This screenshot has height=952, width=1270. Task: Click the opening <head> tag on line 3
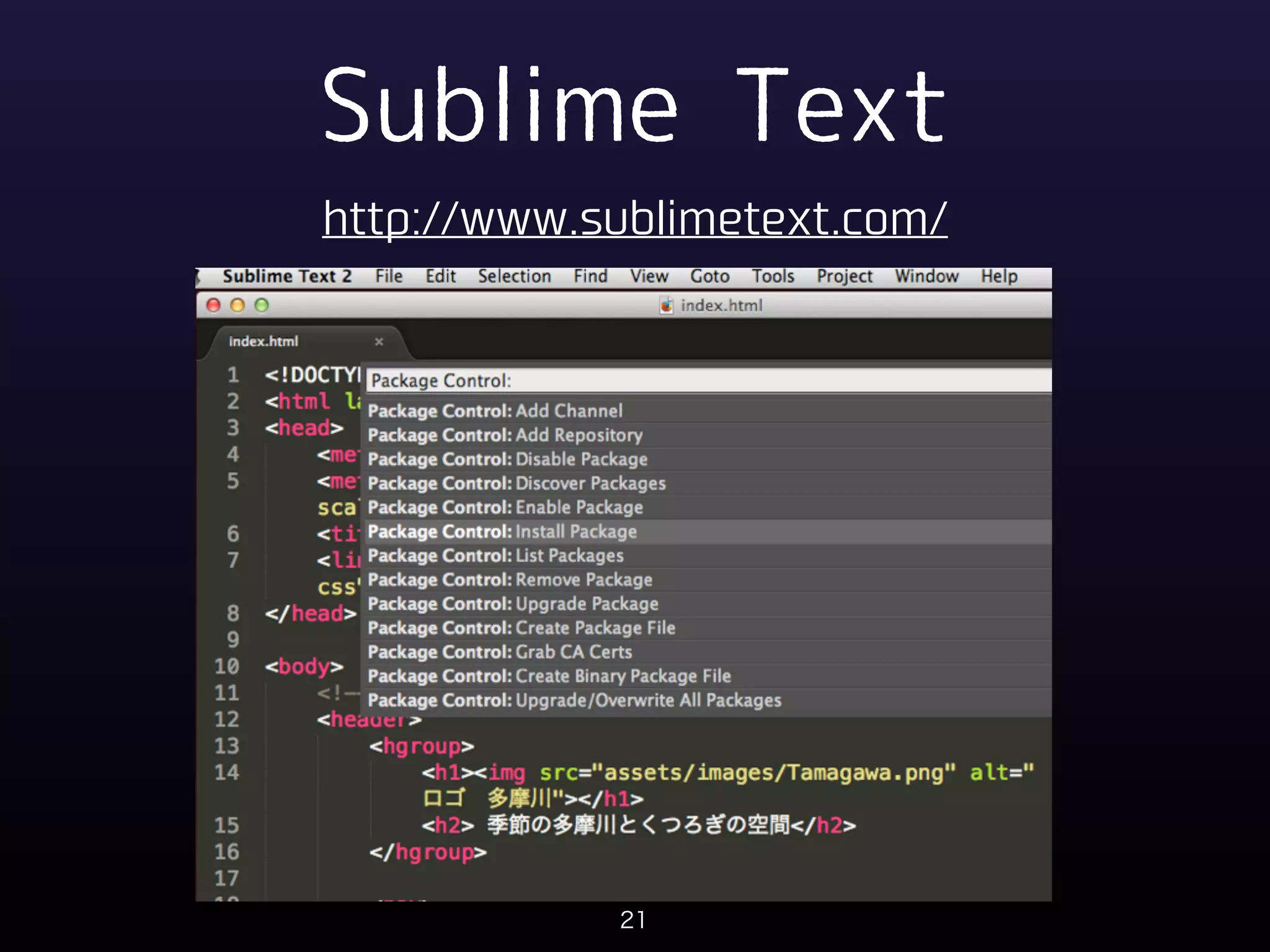point(304,428)
